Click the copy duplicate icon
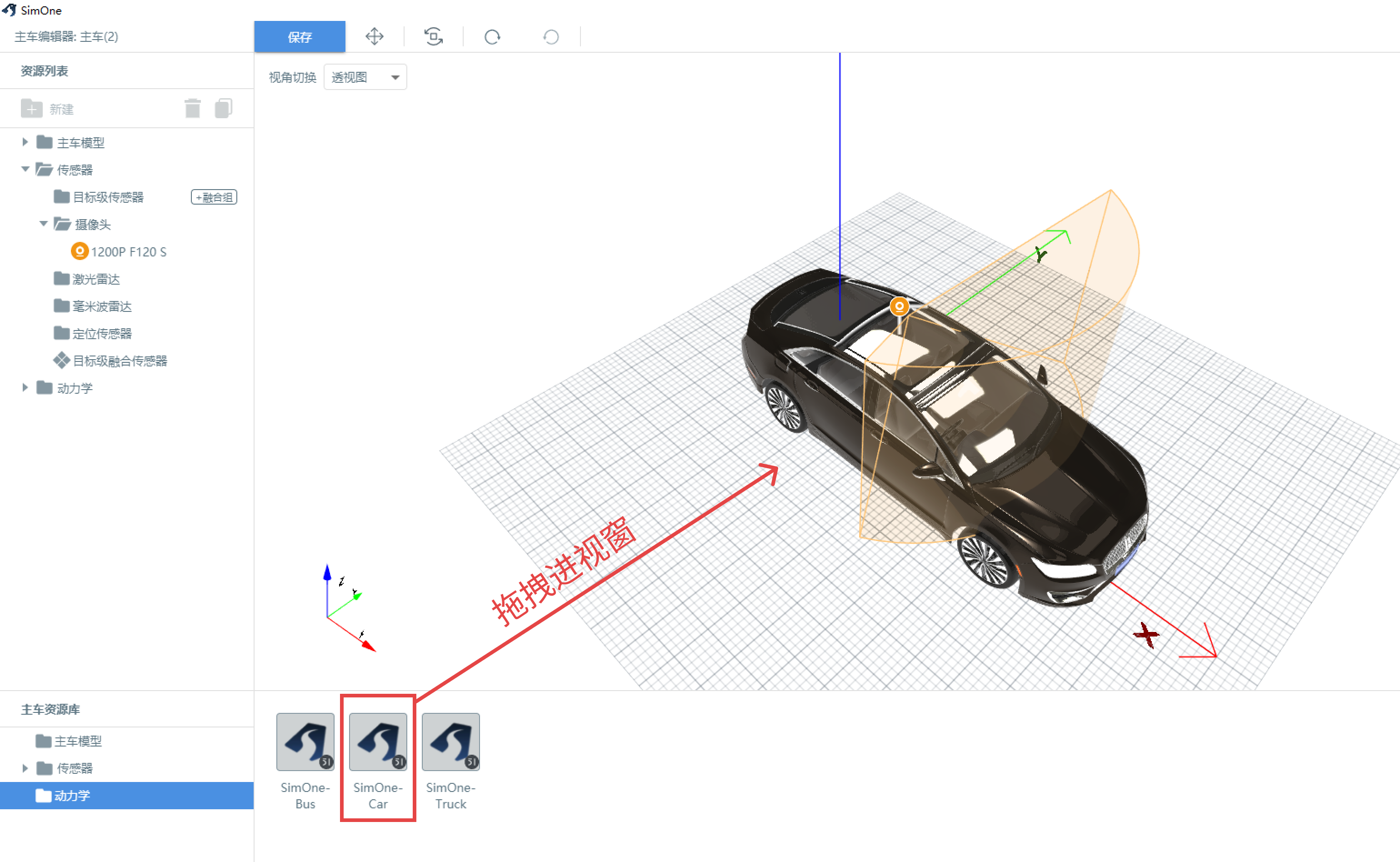This screenshot has height=862, width=1400. (223, 108)
